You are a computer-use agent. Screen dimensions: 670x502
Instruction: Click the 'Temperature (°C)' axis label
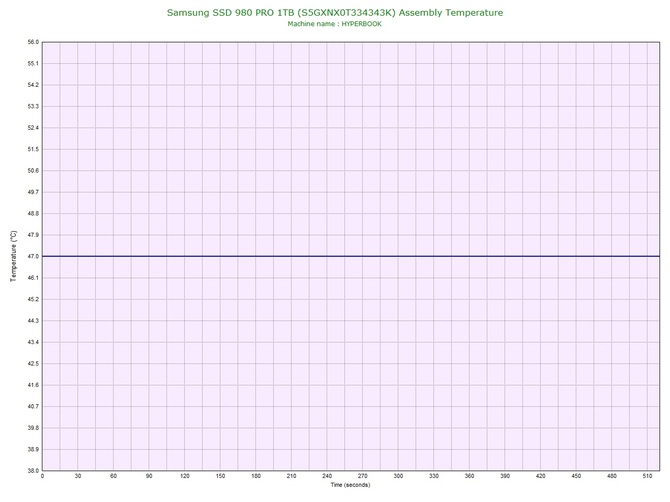click(14, 256)
